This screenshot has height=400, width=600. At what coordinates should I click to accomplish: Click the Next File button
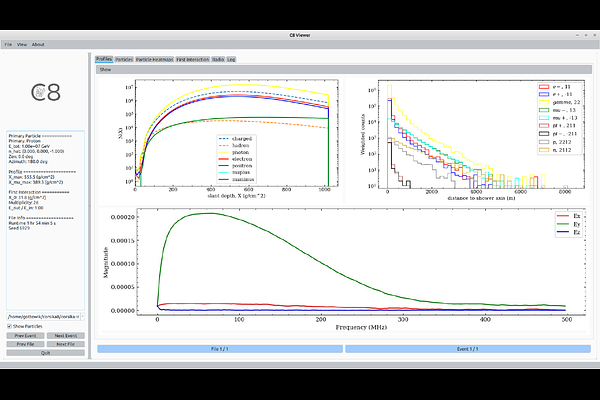pyautogui.click(x=66, y=344)
